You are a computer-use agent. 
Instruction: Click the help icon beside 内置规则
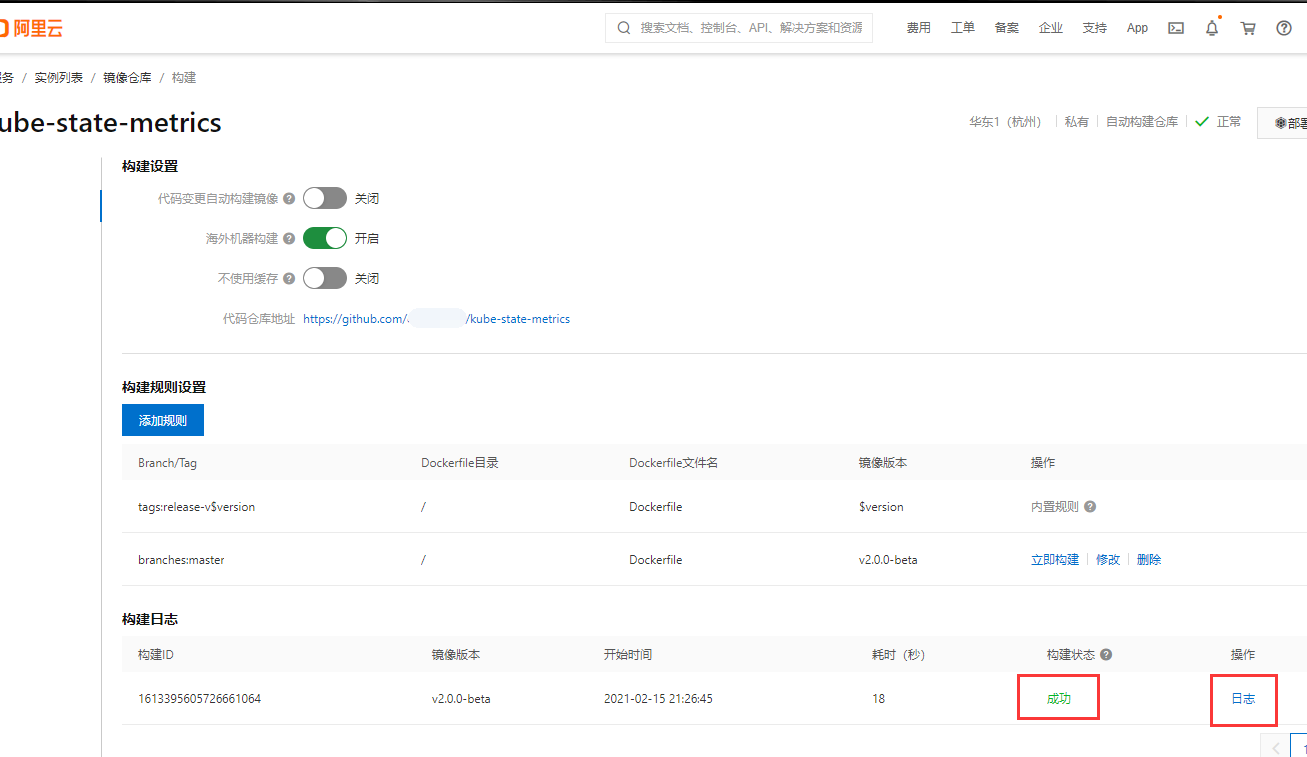[x=1089, y=507]
